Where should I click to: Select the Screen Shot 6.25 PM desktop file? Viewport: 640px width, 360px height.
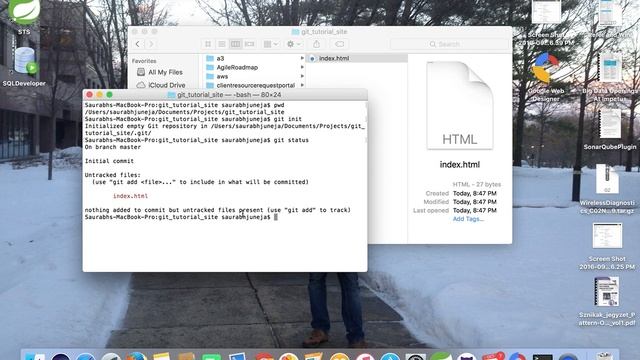(x=607, y=246)
